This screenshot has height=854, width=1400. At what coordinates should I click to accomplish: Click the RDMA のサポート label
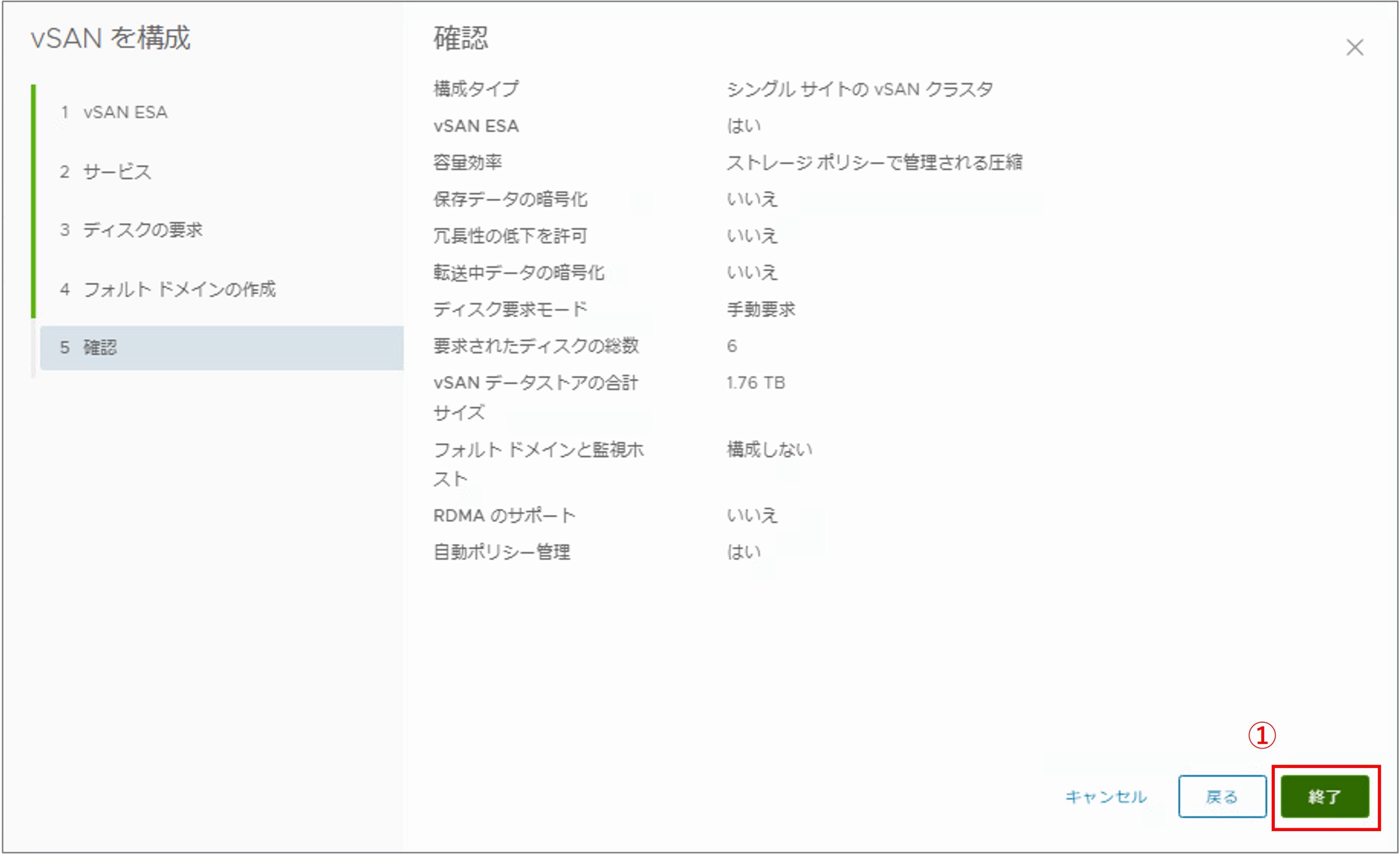(505, 515)
